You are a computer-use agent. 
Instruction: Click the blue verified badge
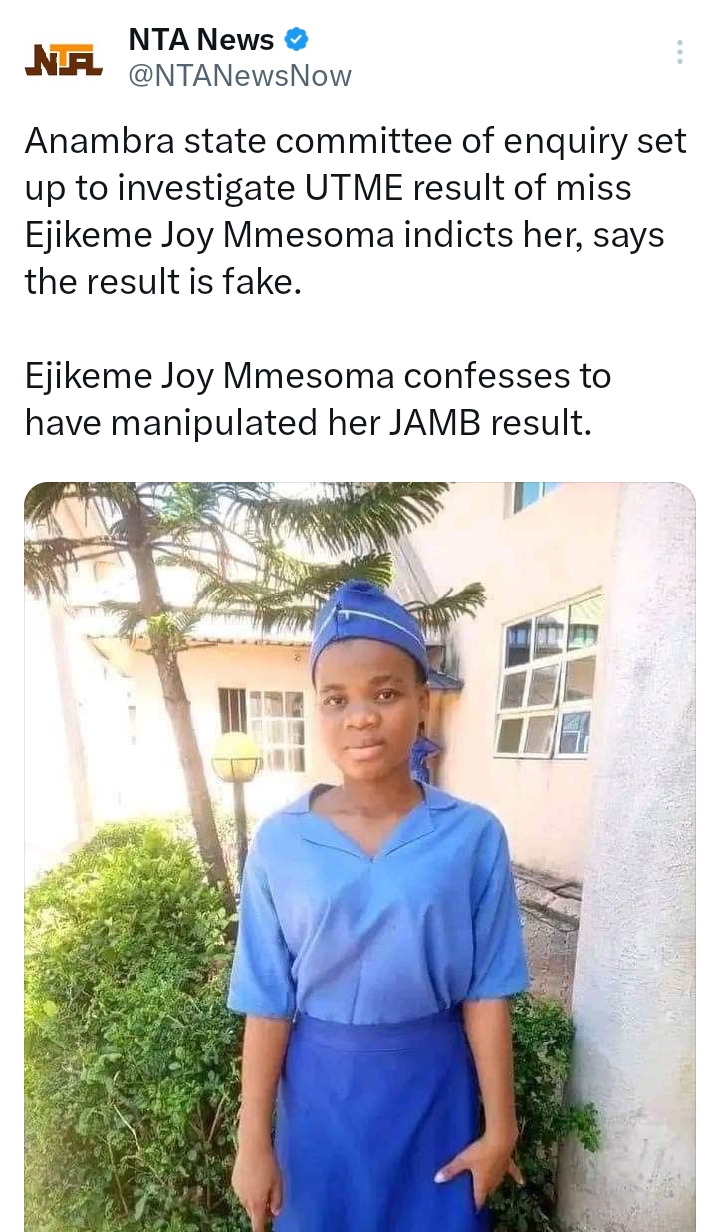click(x=296, y=40)
